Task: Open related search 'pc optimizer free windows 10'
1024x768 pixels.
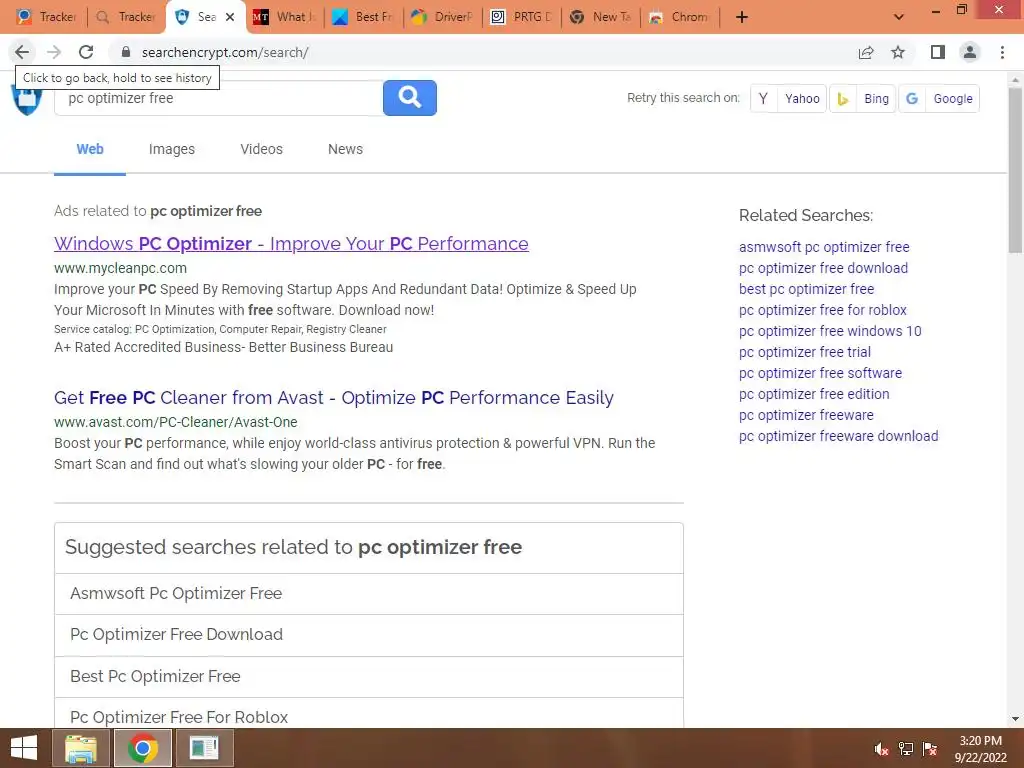Action: point(830,331)
